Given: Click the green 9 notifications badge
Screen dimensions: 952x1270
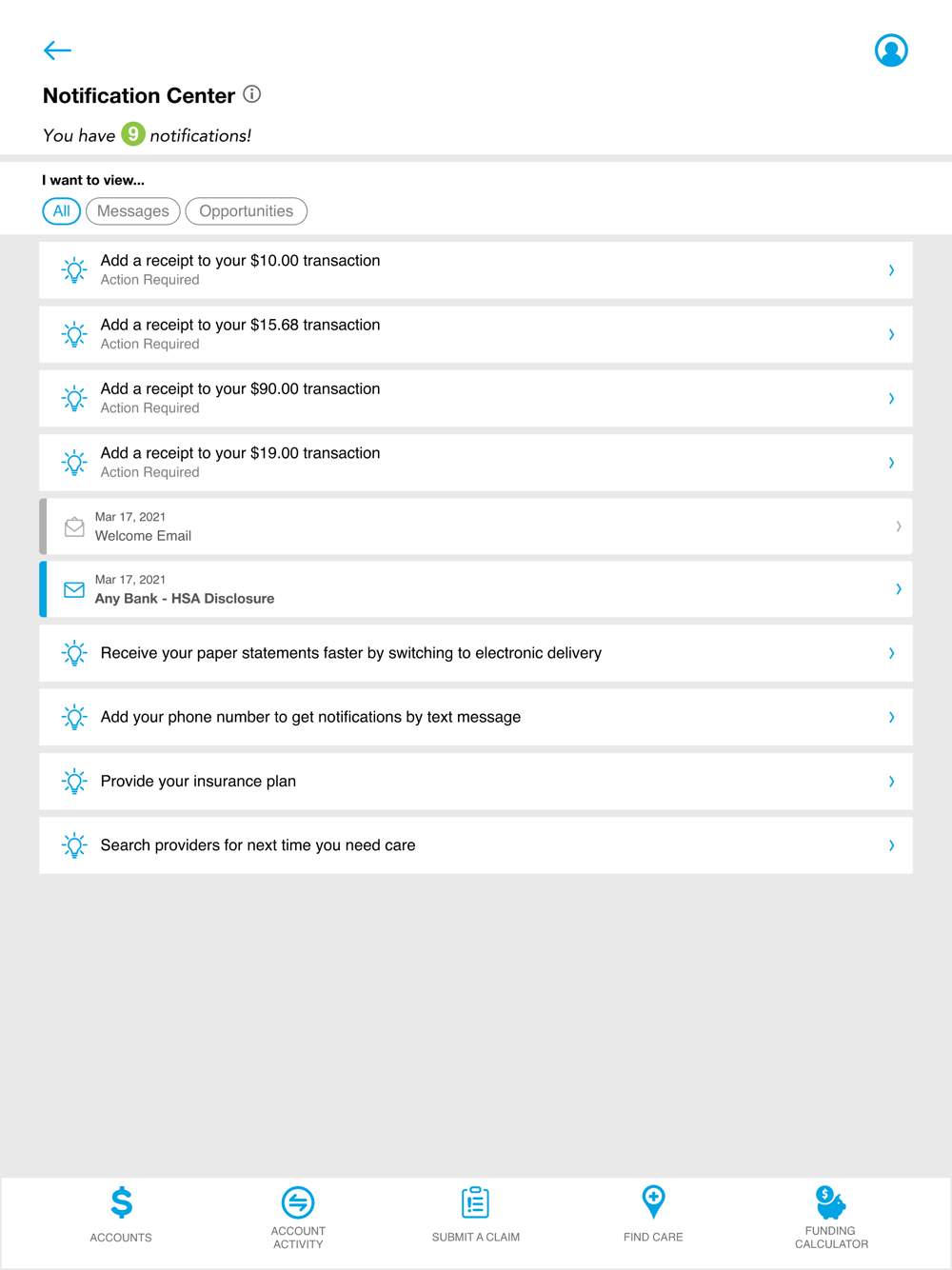Looking at the screenshot, I should 133,134.
